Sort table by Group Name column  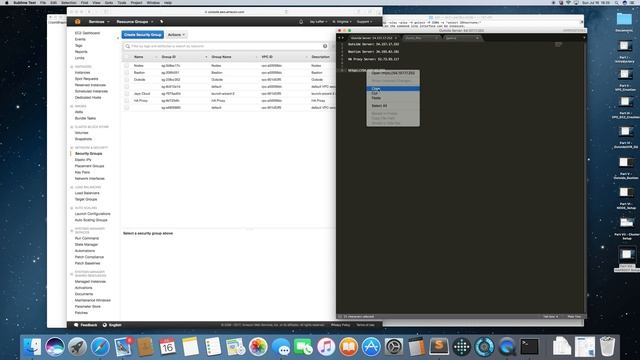click(221, 57)
